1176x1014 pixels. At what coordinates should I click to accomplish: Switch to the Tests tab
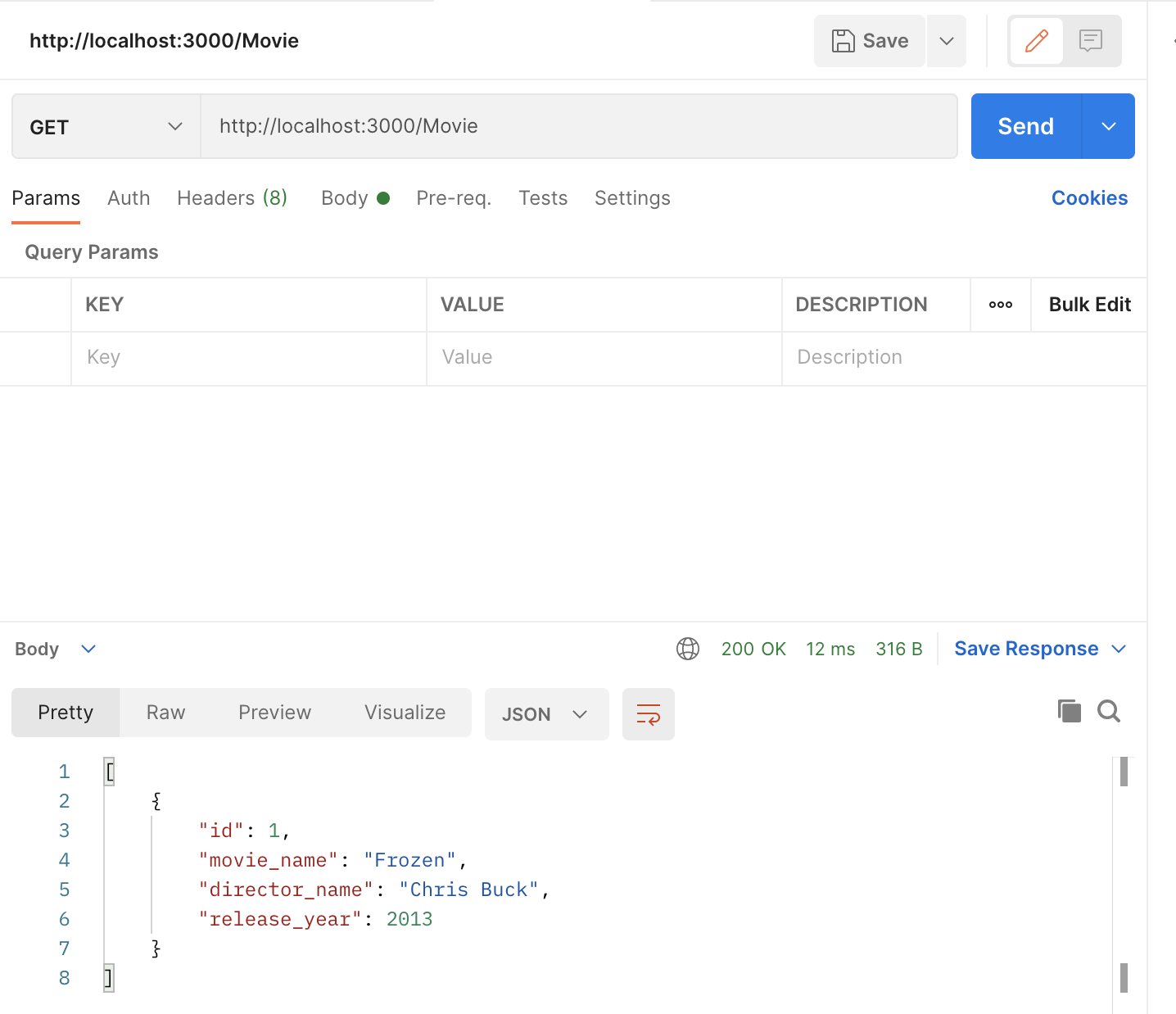tap(543, 198)
